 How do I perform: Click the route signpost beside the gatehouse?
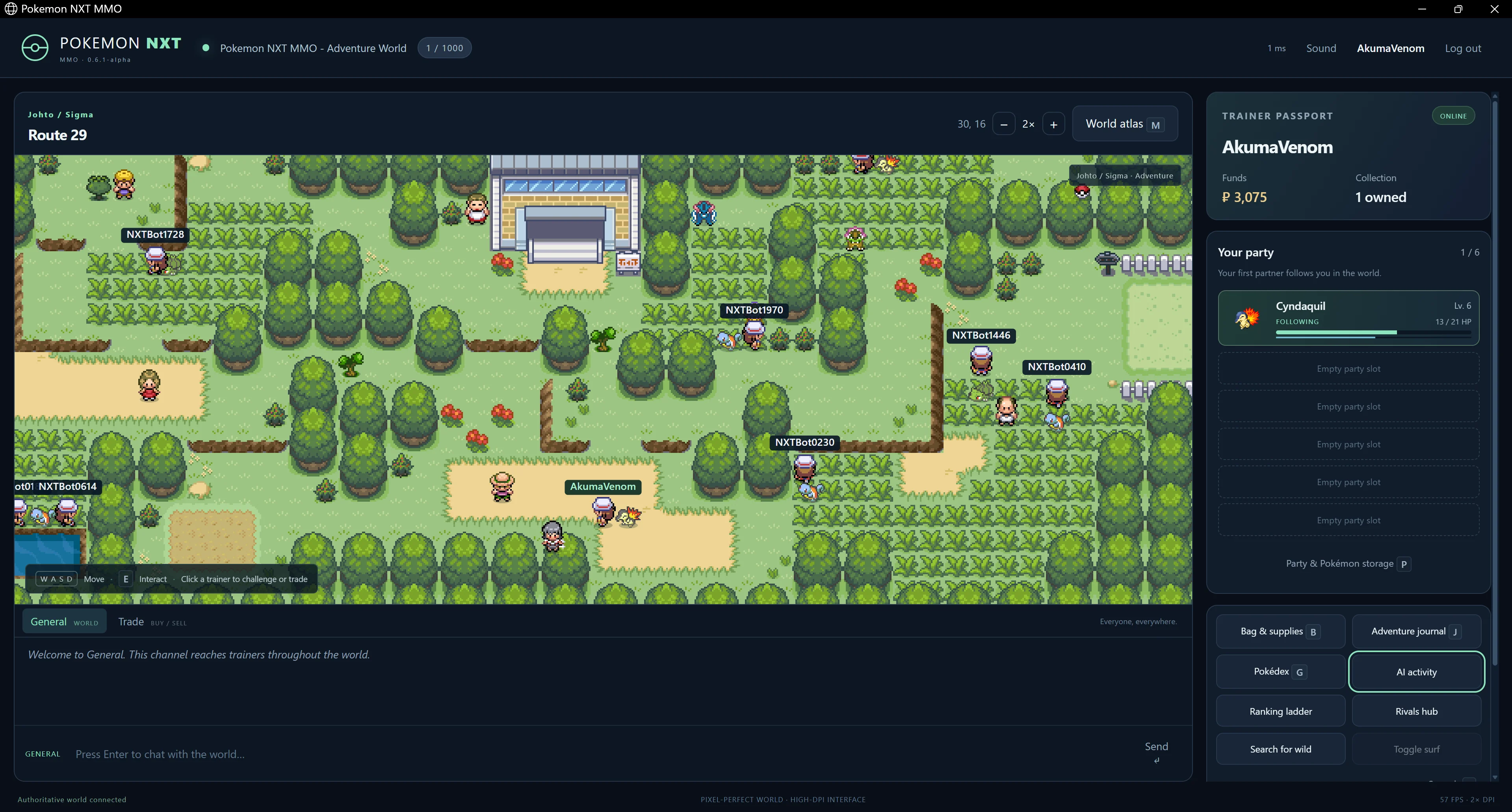click(x=628, y=263)
